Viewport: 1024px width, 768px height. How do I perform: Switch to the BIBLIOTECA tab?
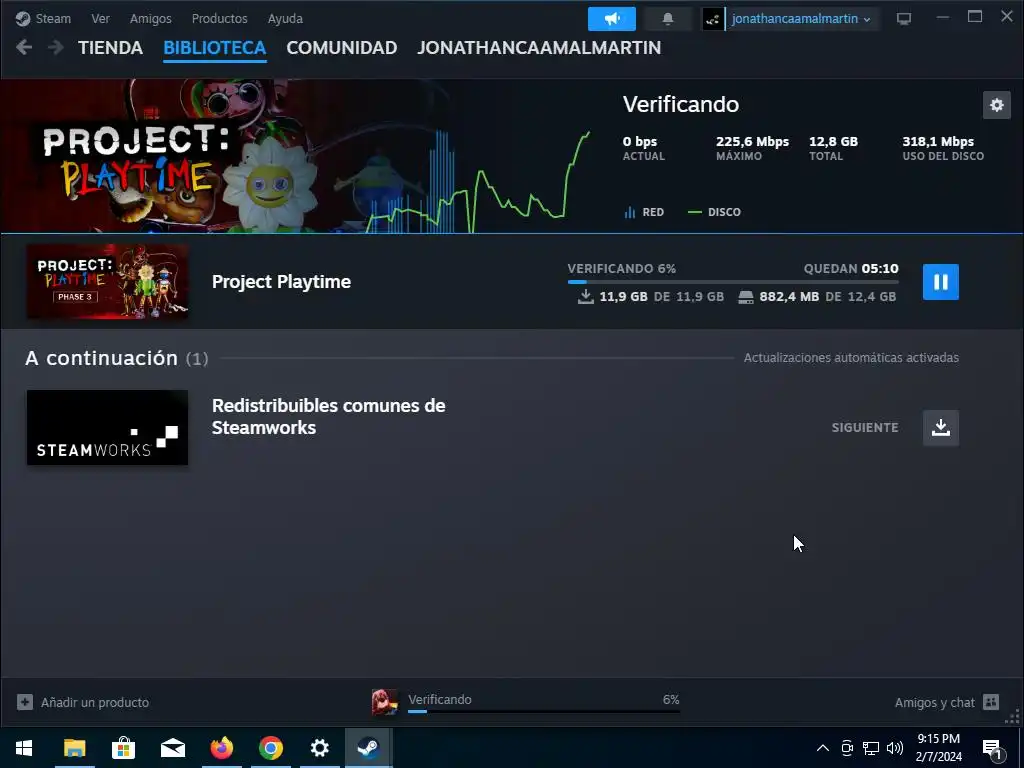point(215,48)
